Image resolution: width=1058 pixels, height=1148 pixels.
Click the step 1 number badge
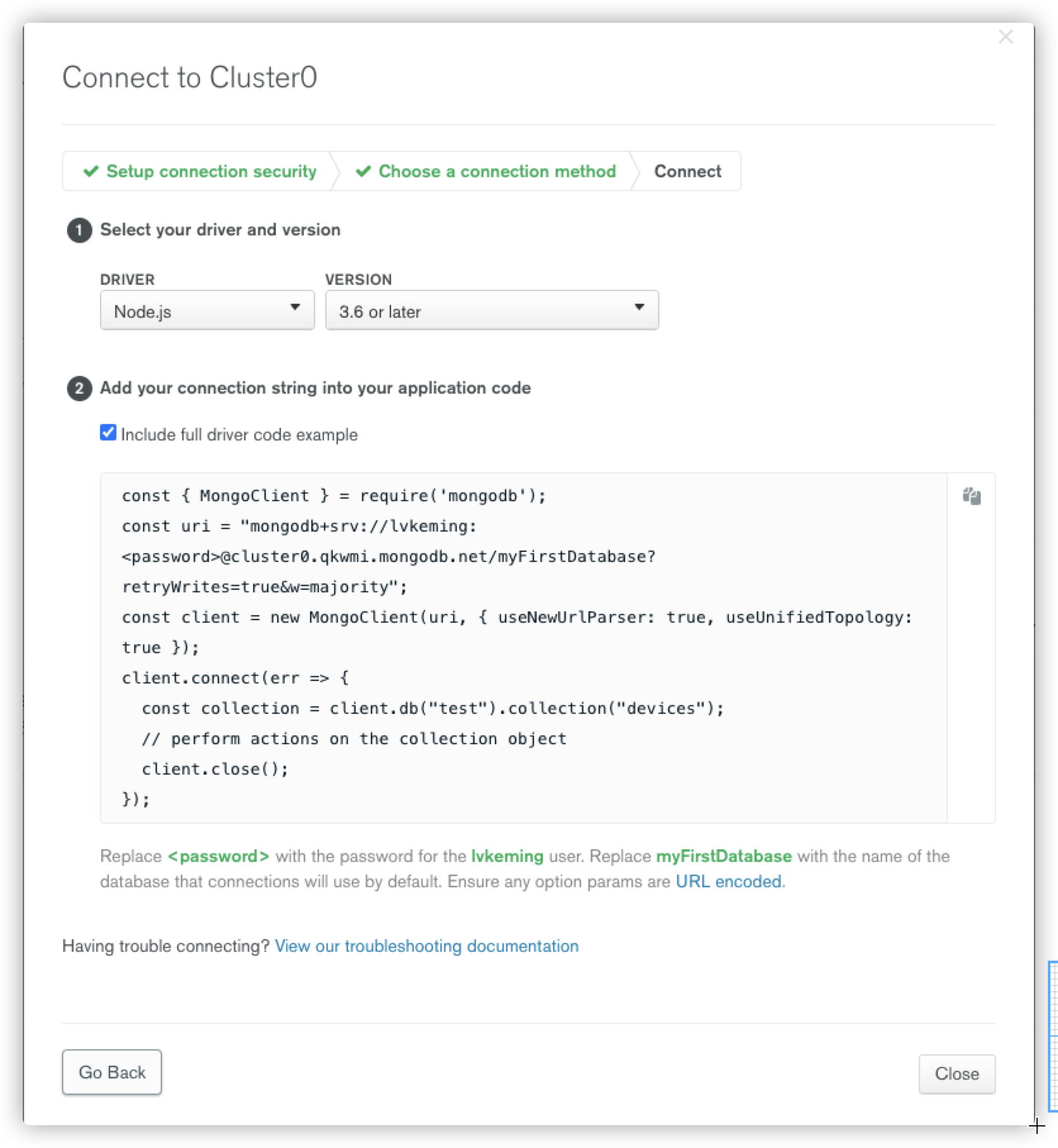(79, 230)
